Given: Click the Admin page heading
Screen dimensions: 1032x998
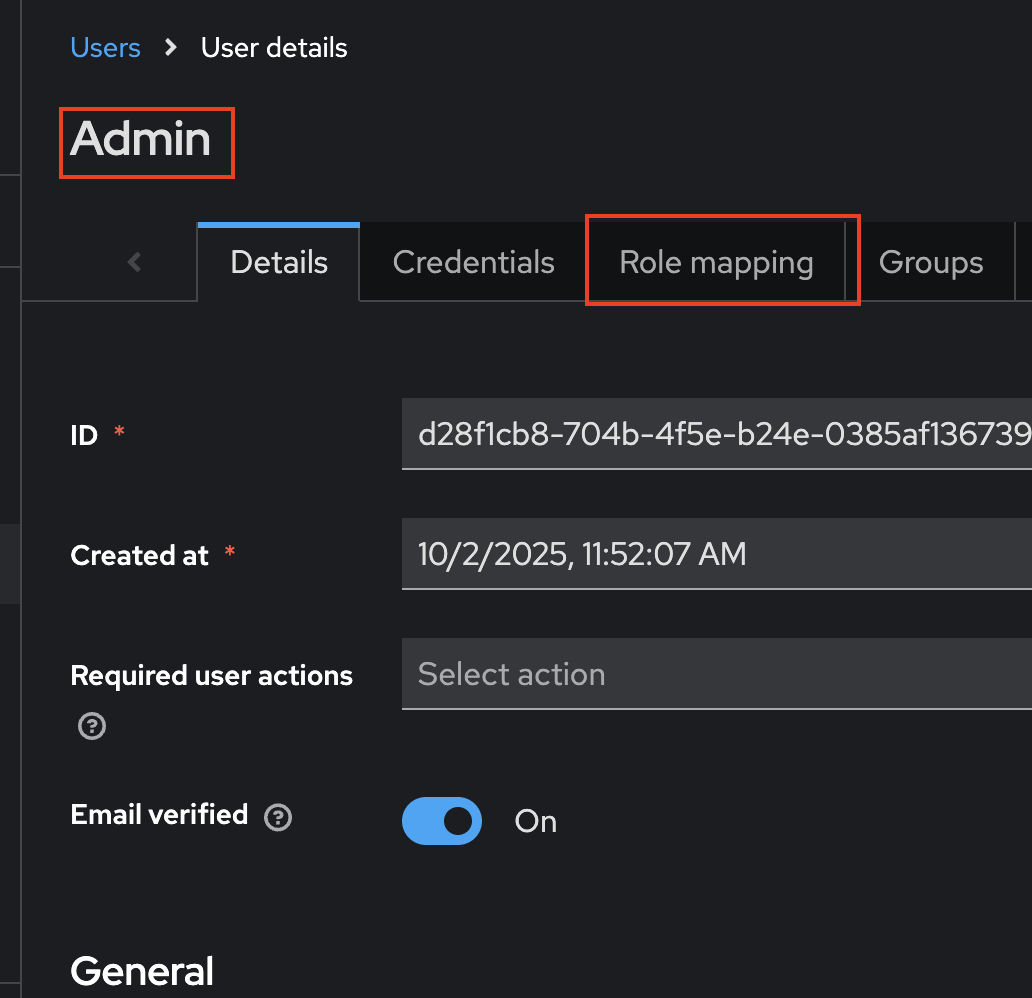Looking at the screenshot, I should click(141, 138).
